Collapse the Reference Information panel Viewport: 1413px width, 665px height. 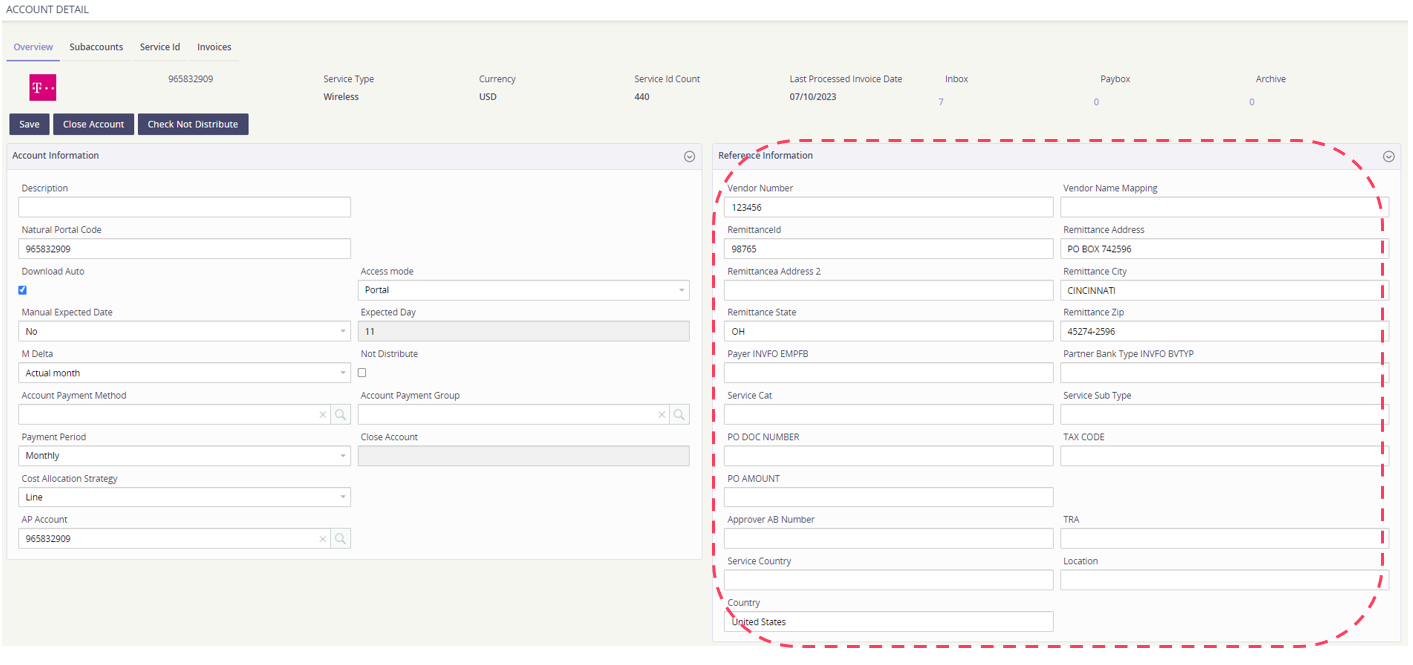(x=1388, y=156)
